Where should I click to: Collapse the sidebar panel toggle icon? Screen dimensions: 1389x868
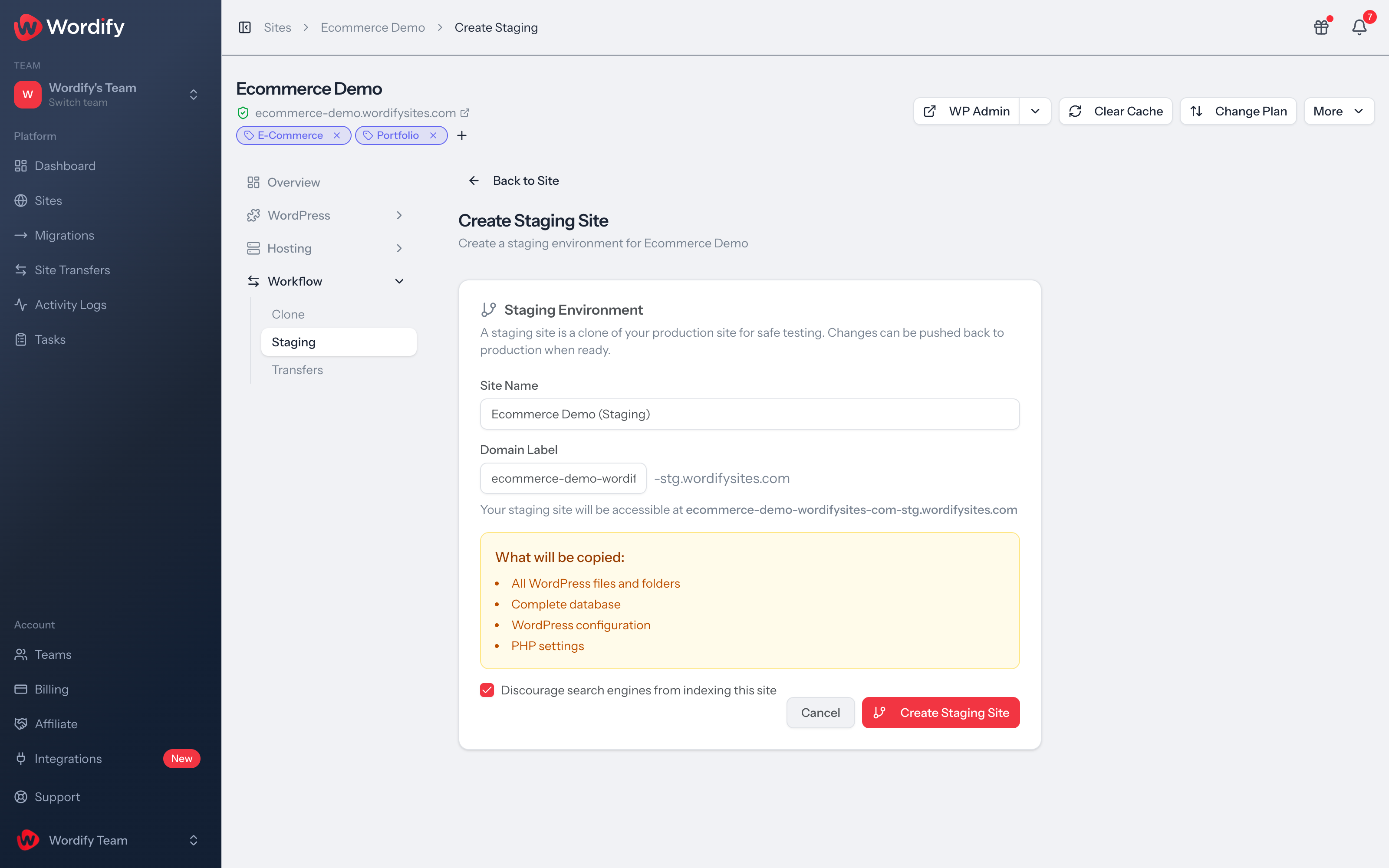(x=244, y=27)
